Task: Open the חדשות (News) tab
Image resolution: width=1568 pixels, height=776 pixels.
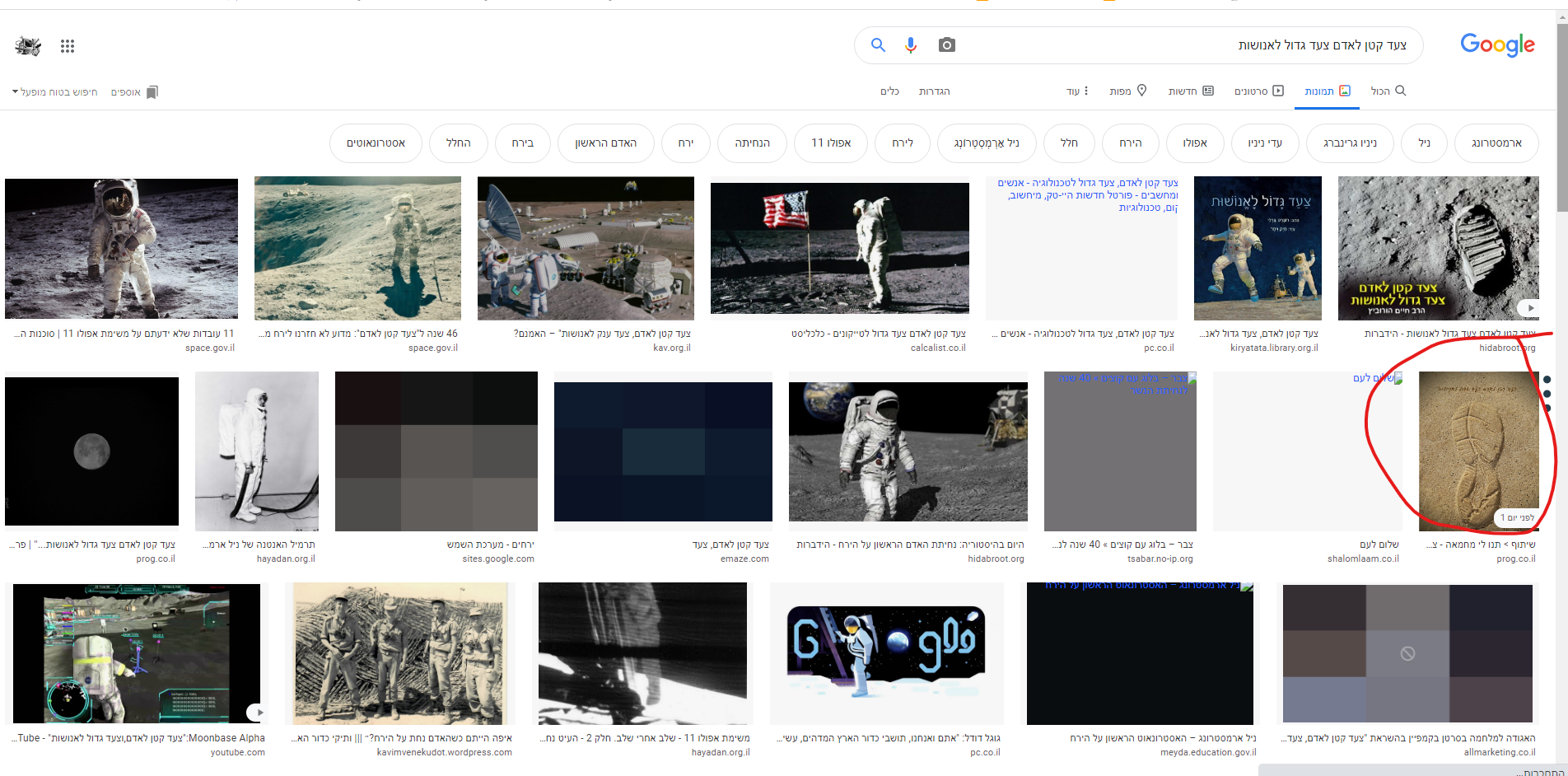Action: point(1191,91)
